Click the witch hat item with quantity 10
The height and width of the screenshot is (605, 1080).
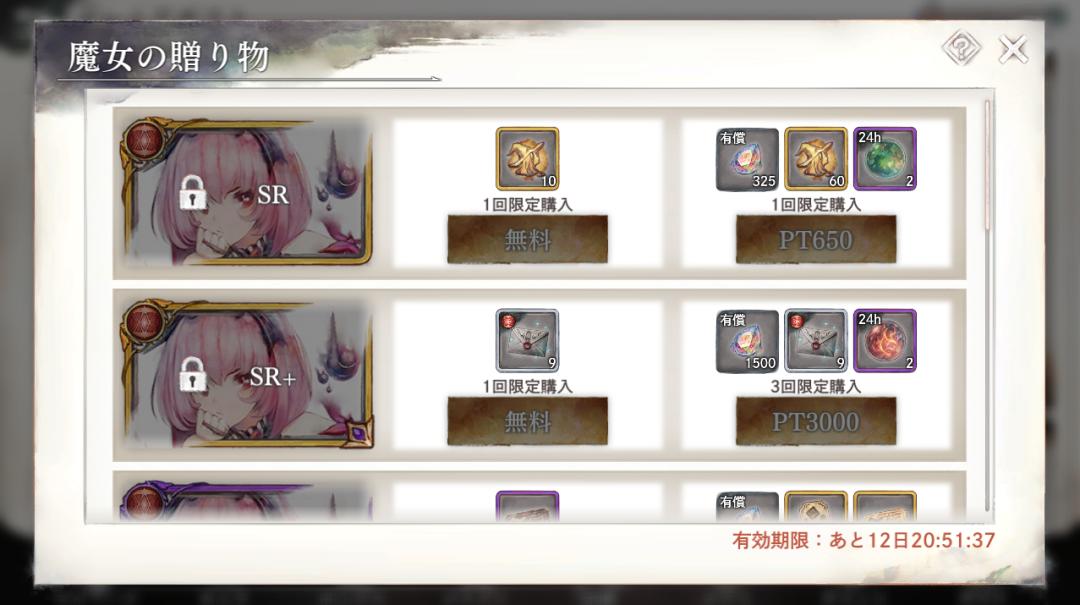527,159
